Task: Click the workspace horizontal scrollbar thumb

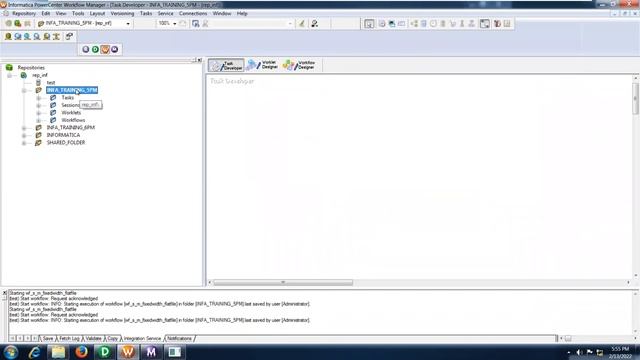Action: [283, 282]
